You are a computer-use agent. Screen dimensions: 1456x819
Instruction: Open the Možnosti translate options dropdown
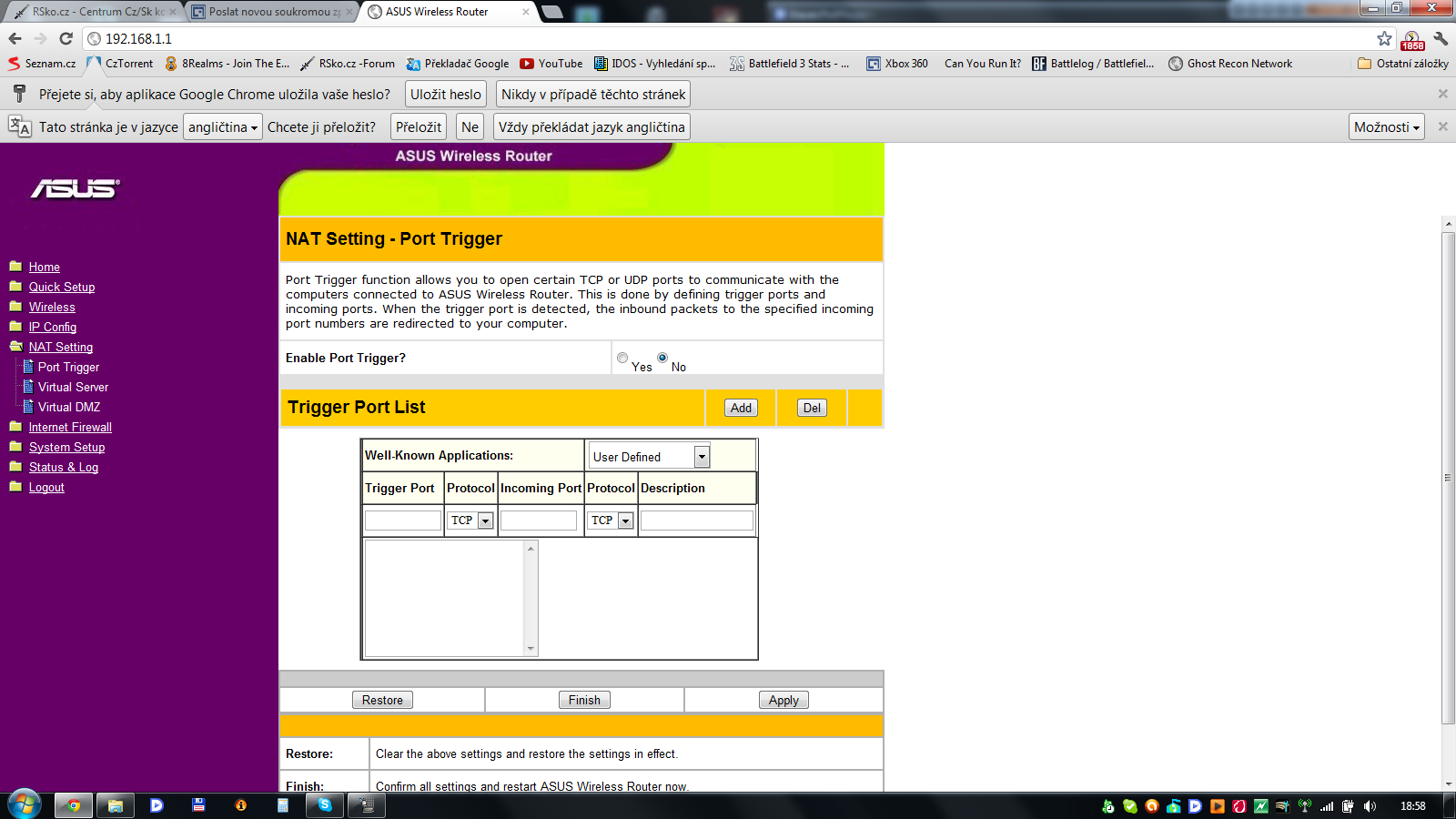(x=1386, y=127)
